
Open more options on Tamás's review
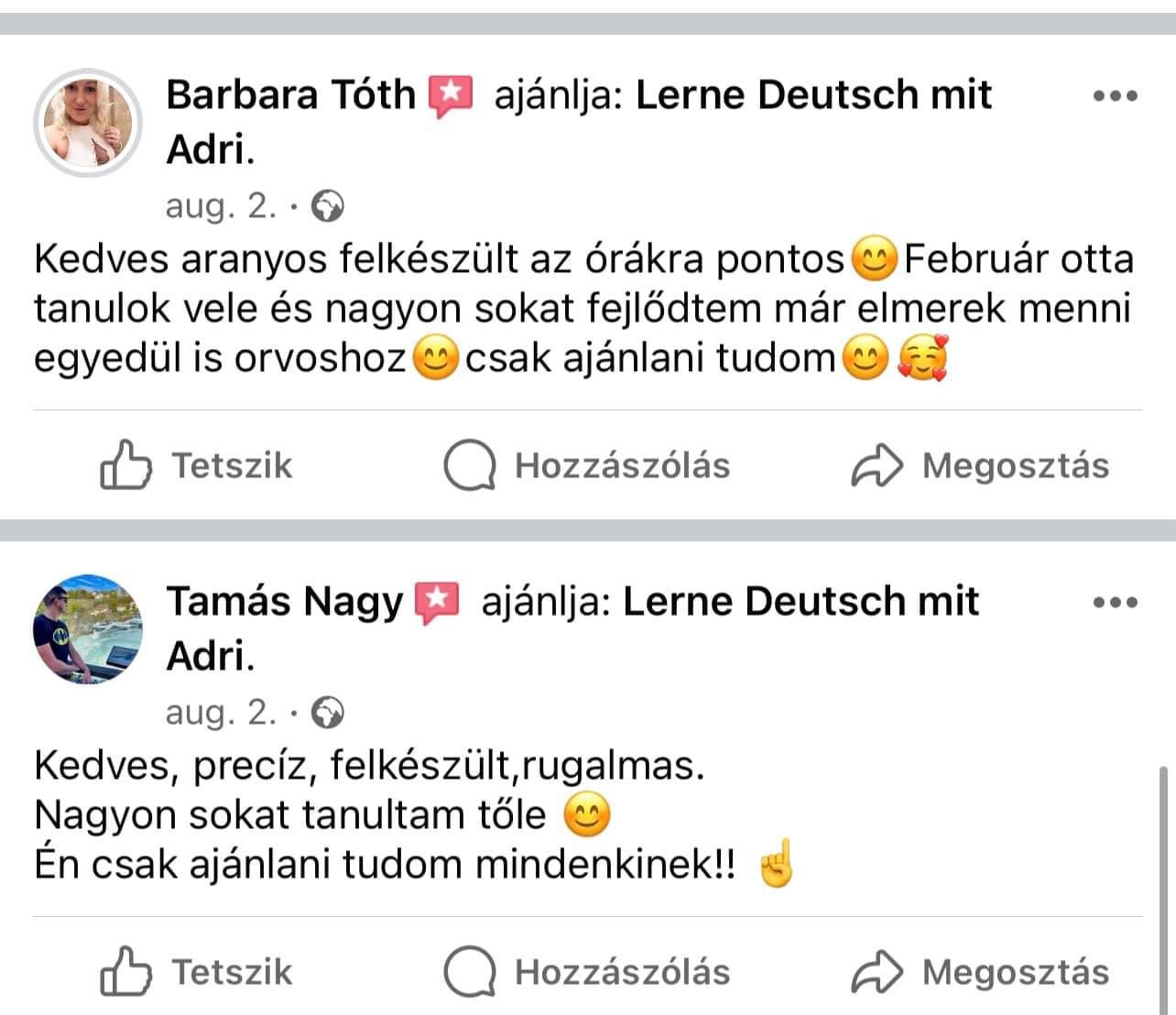(x=1116, y=603)
